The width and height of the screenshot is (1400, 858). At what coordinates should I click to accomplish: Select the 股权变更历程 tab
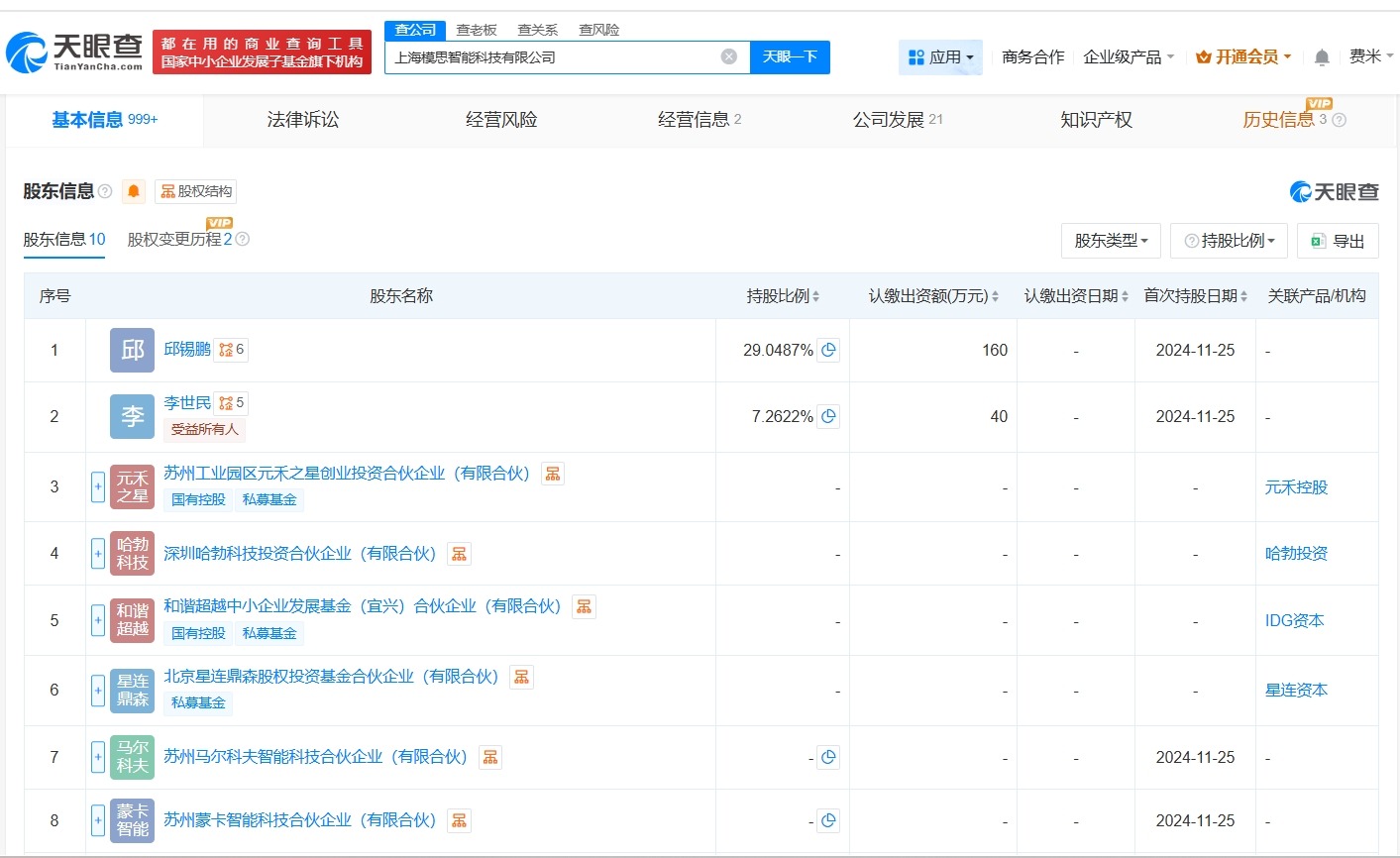[x=175, y=239]
